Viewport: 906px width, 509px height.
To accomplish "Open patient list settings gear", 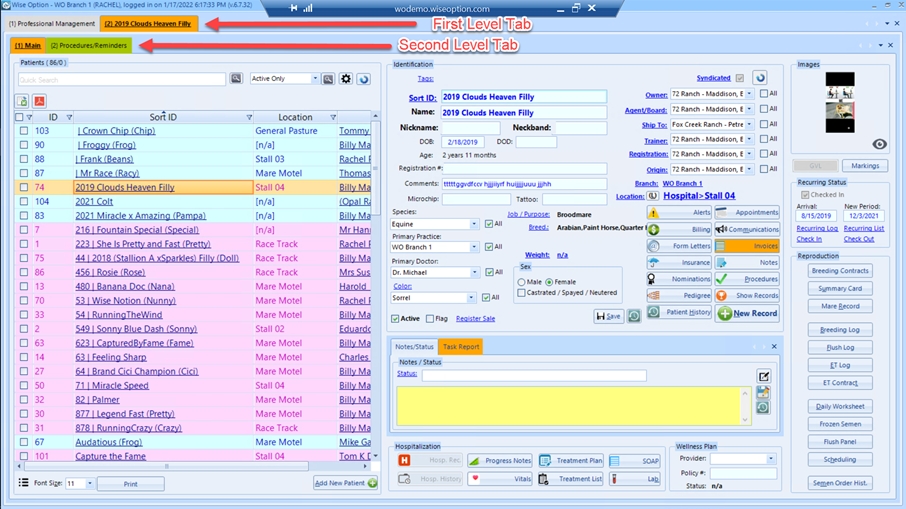I will point(346,79).
